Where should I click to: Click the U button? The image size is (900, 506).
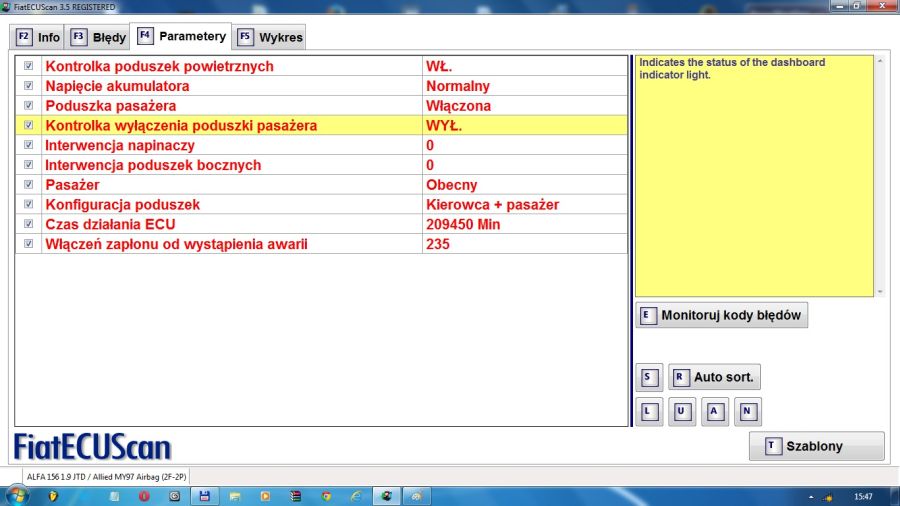click(x=682, y=411)
